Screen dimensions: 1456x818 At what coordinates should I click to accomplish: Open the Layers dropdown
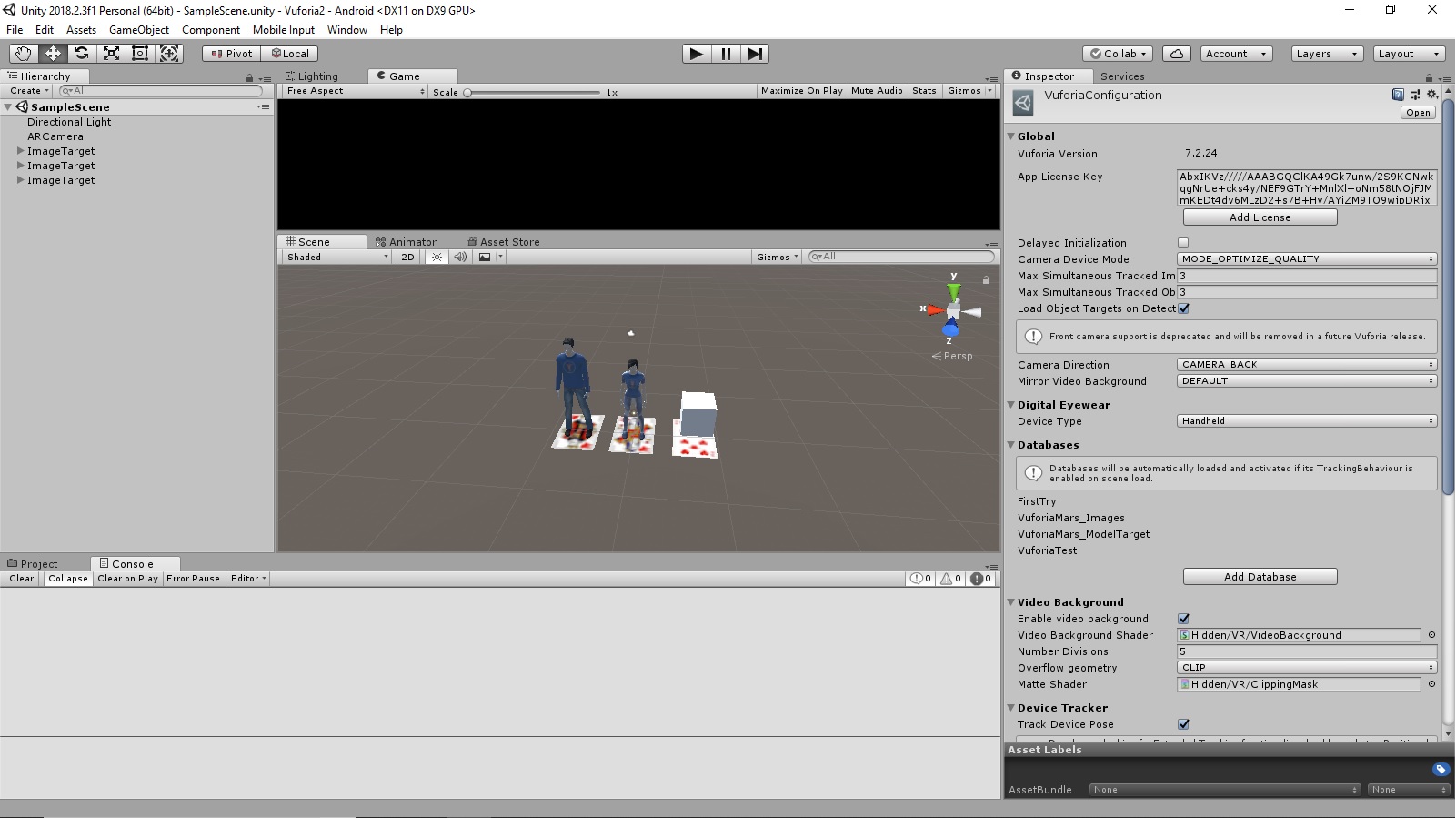(x=1327, y=54)
